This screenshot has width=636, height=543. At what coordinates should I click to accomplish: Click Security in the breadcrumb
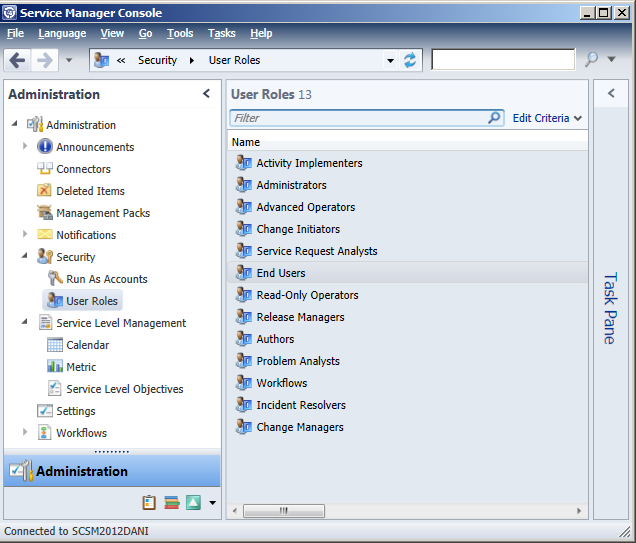[157, 60]
